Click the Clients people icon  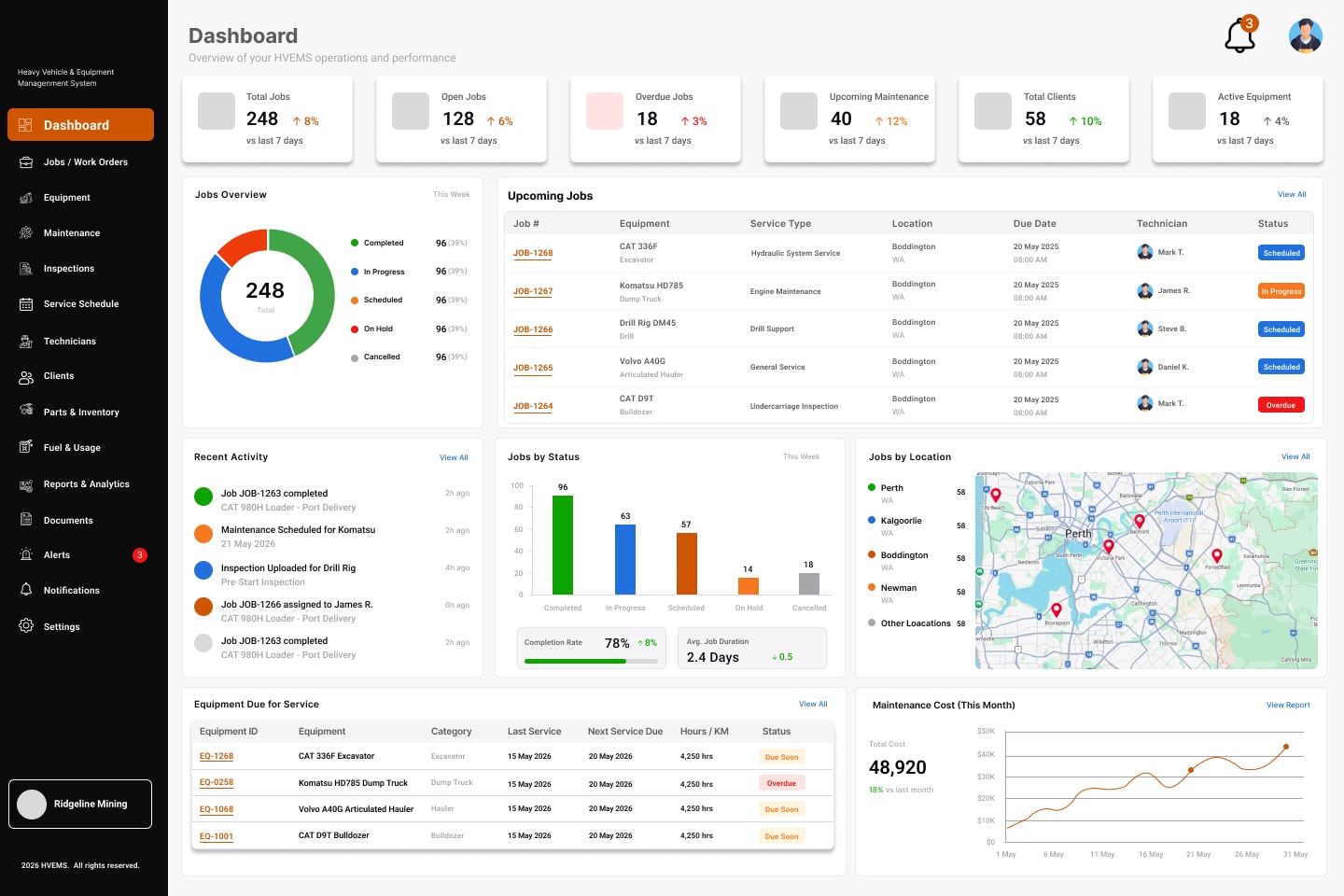(26, 377)
